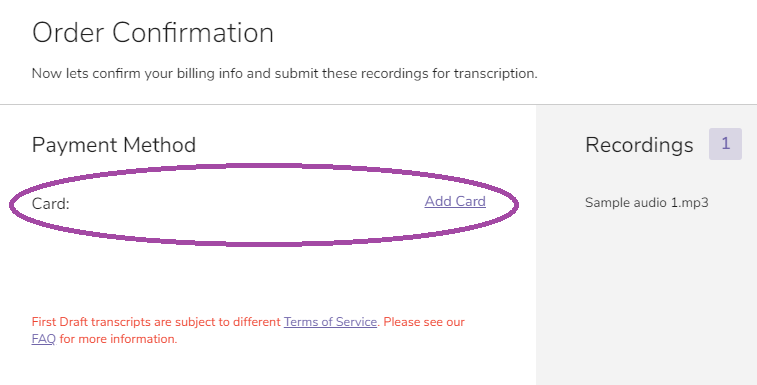Click the empty space right of Card: label

point(246,204)
